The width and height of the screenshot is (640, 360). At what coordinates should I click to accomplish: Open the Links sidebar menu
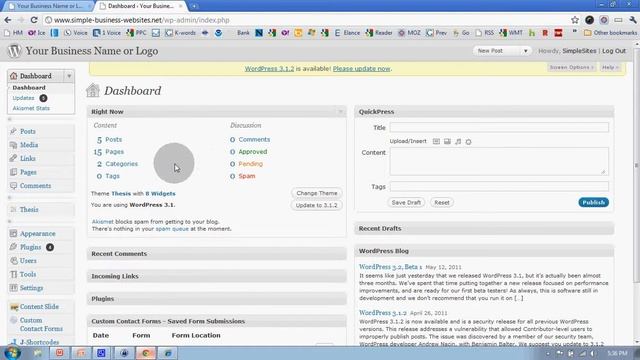click(x=27, y=158)
